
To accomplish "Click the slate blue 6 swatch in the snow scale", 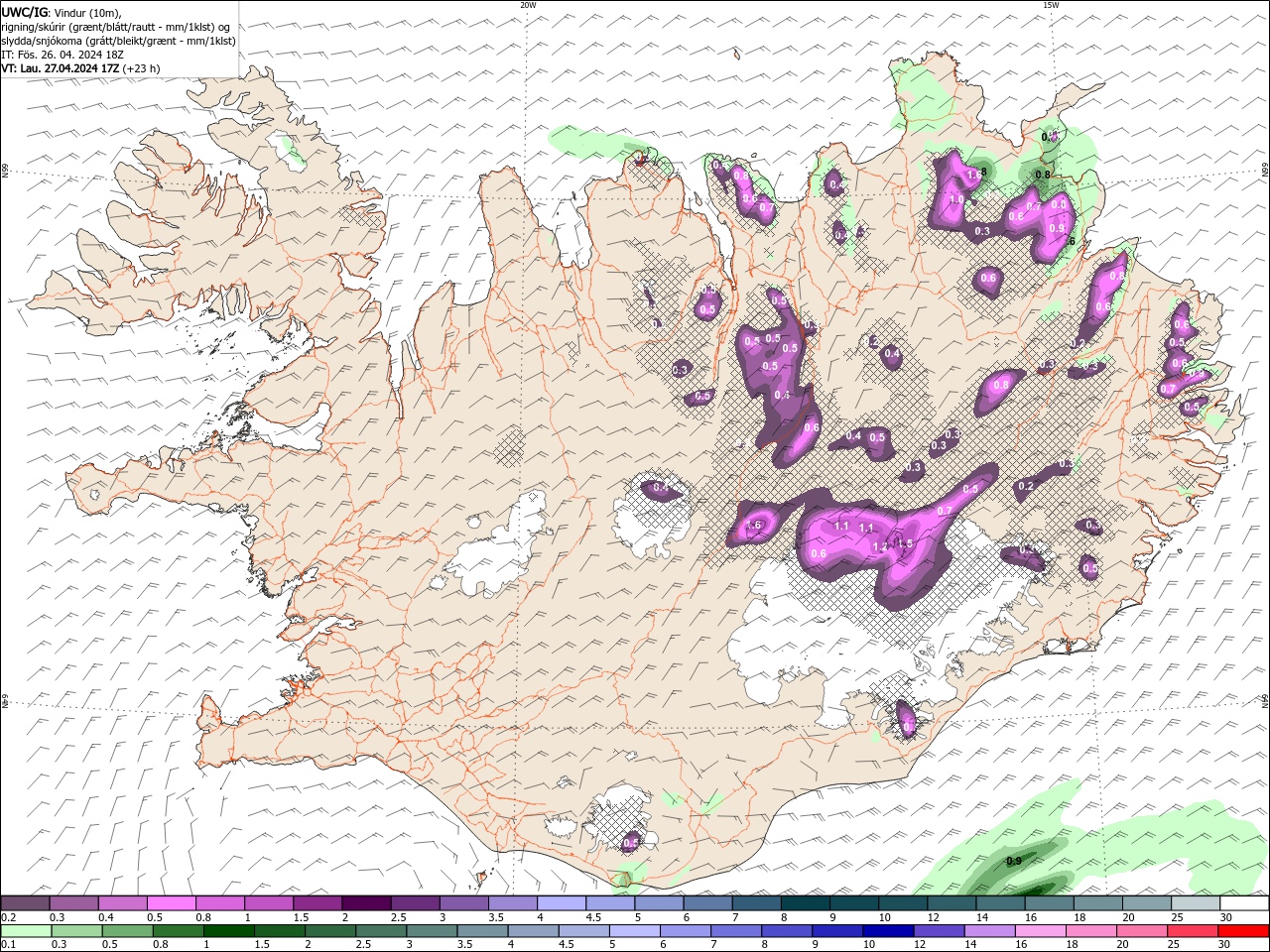I will pyautogui.click(x=707, y=903).
